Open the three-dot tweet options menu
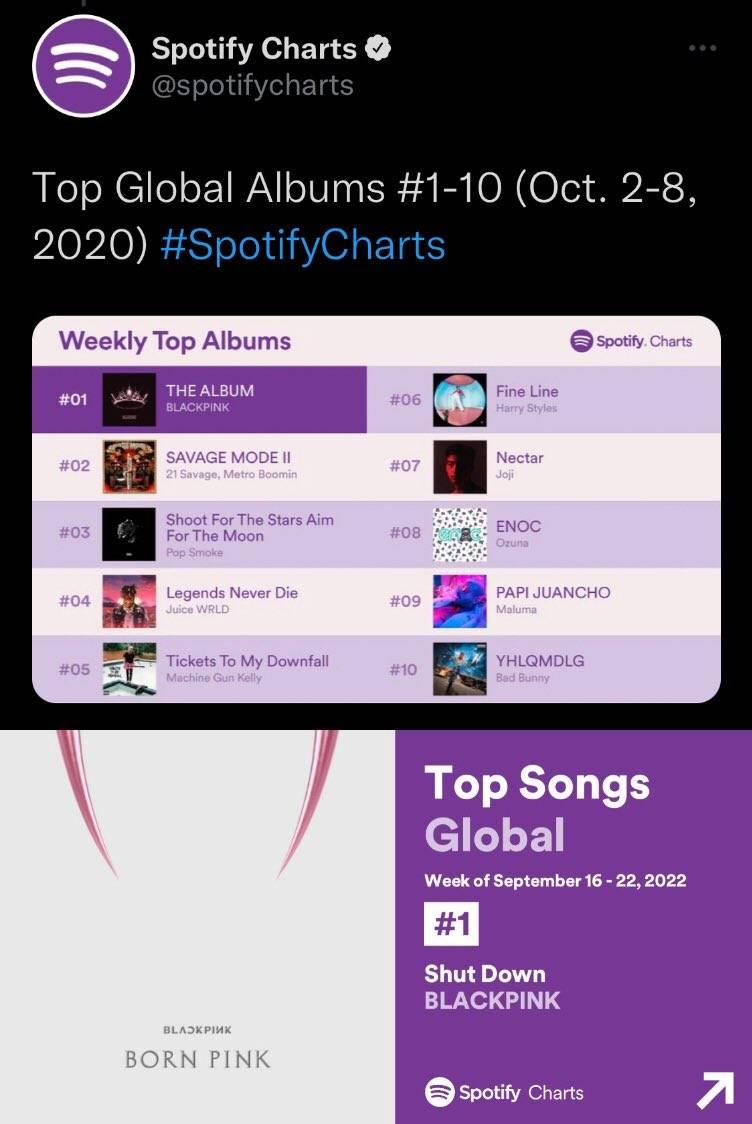The width and height of the screenshot is (752, 1124). (702, 48)
